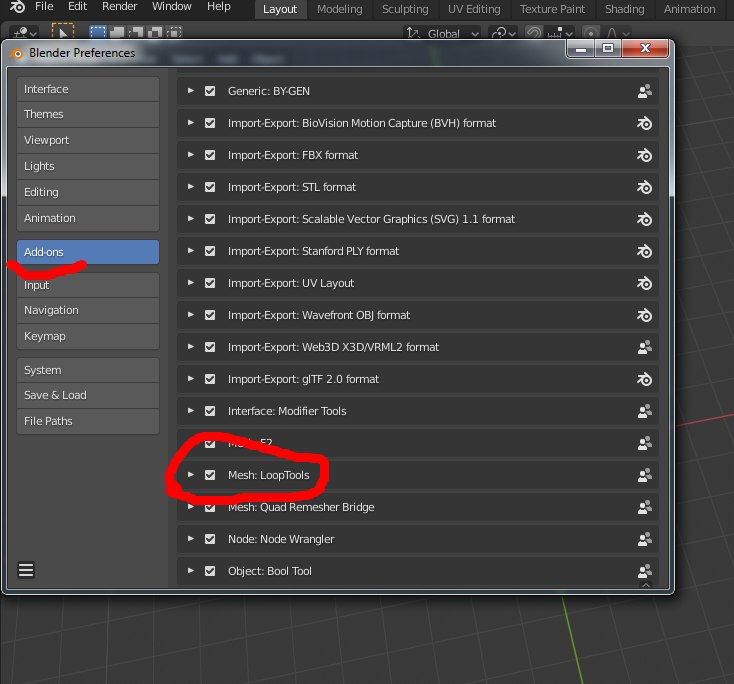Open the proportional falloff curve menu

point(617,33)
